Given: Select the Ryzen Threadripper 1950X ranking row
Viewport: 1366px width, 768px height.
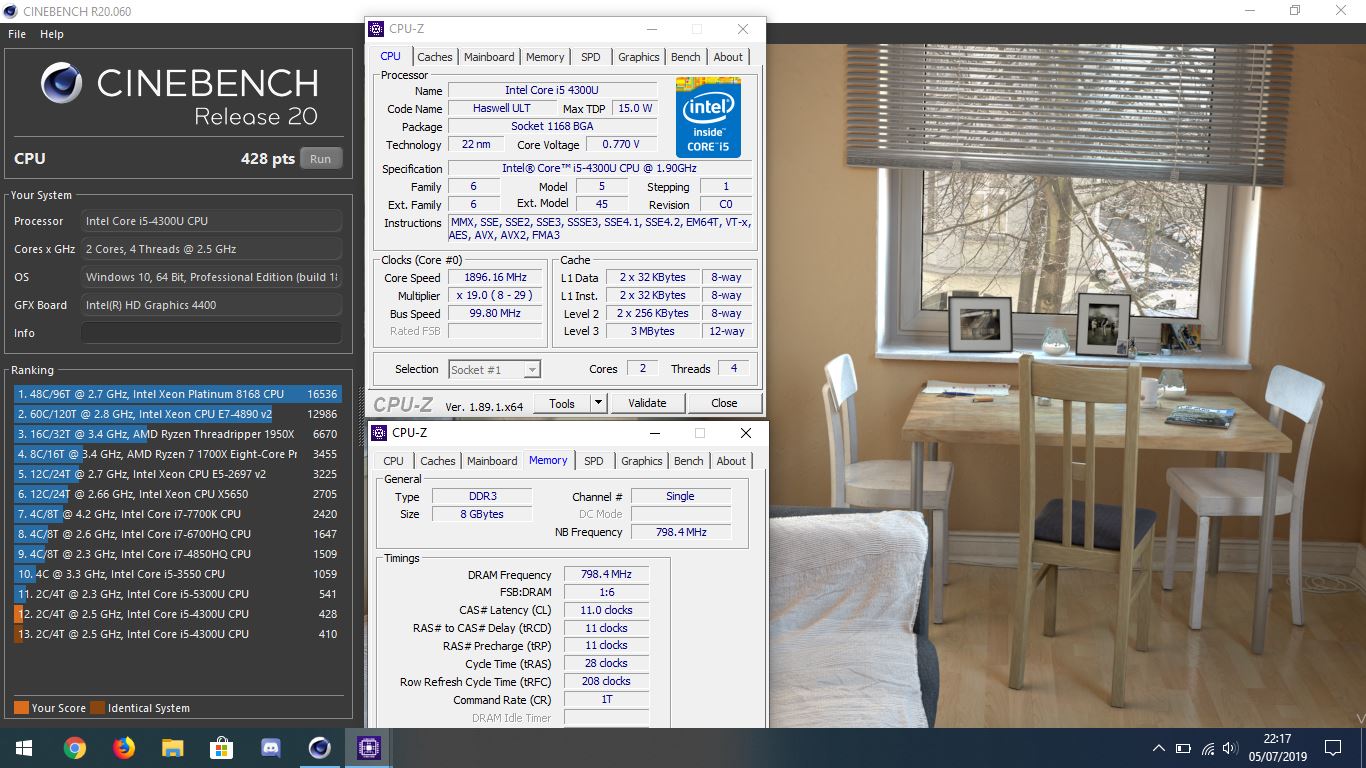Looking at the screenshot, I should (x=178, y=434).
